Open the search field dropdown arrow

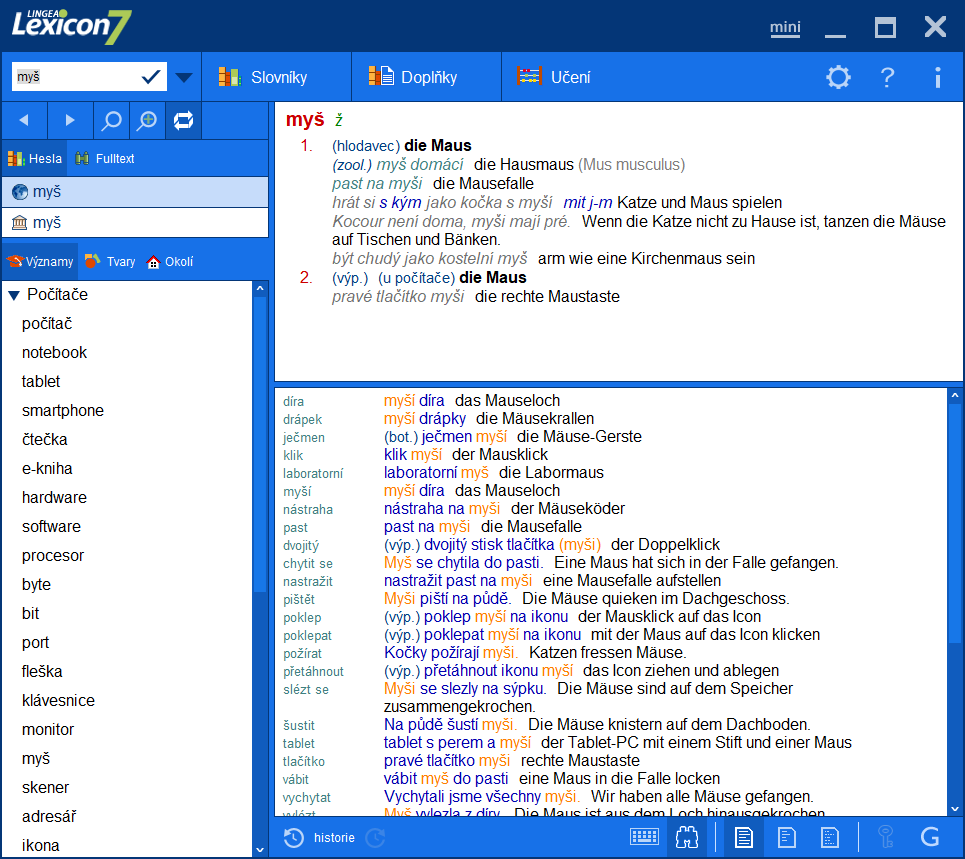(183, 76)
